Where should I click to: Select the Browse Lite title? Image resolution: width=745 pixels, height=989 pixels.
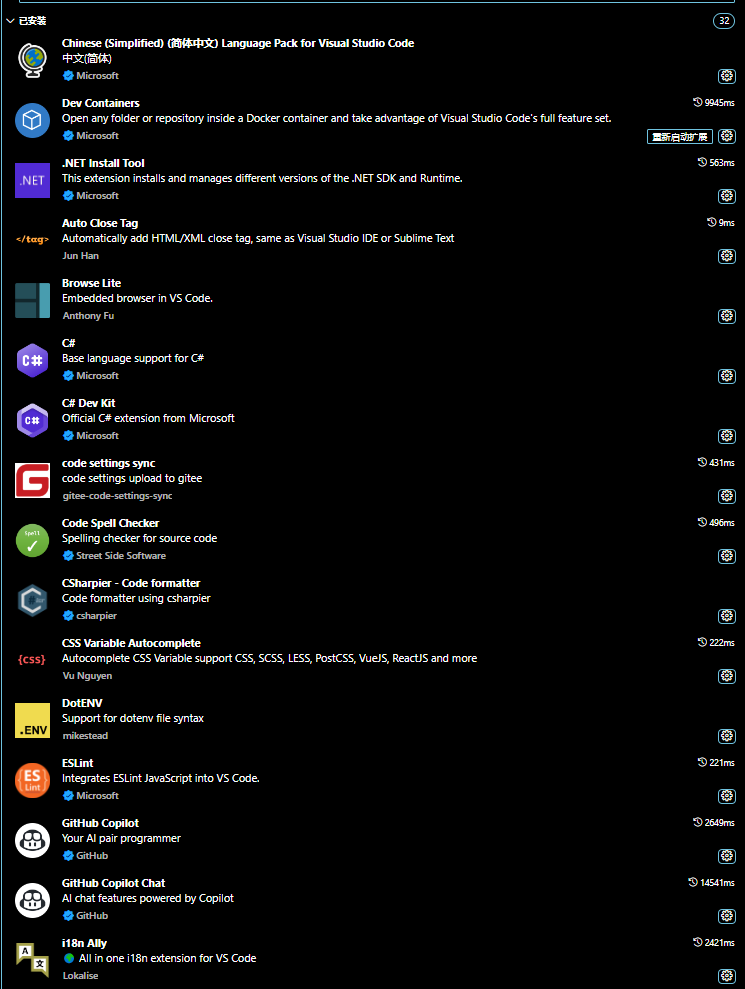pos(91,283)
